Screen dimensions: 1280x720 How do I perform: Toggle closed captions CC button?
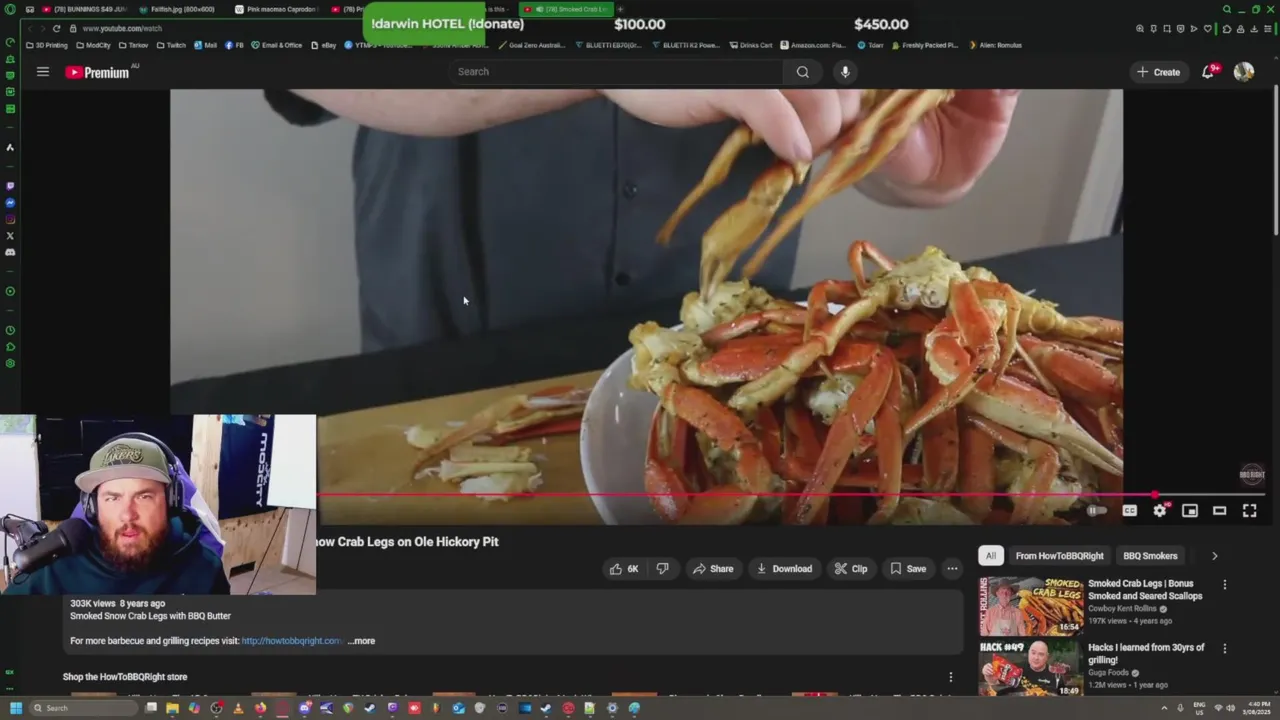[x=1129, y=511]
